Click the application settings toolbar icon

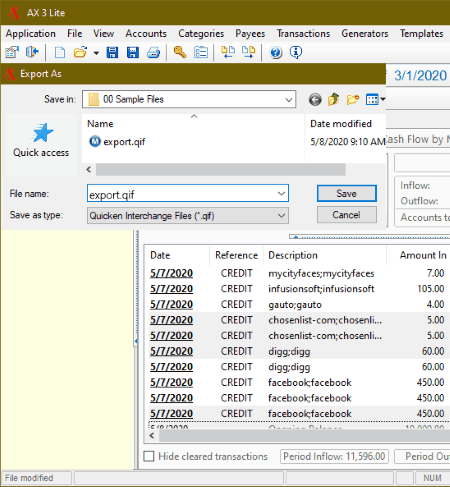point(12,52)
